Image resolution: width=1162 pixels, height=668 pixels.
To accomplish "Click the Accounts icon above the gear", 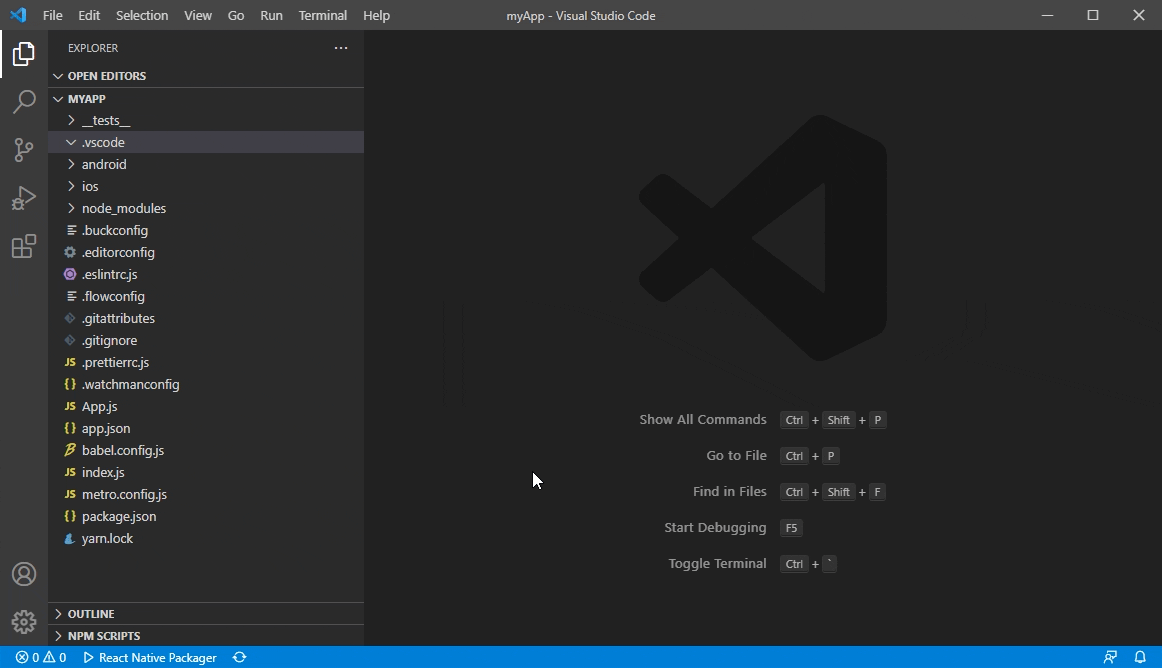I will [24, 573].
